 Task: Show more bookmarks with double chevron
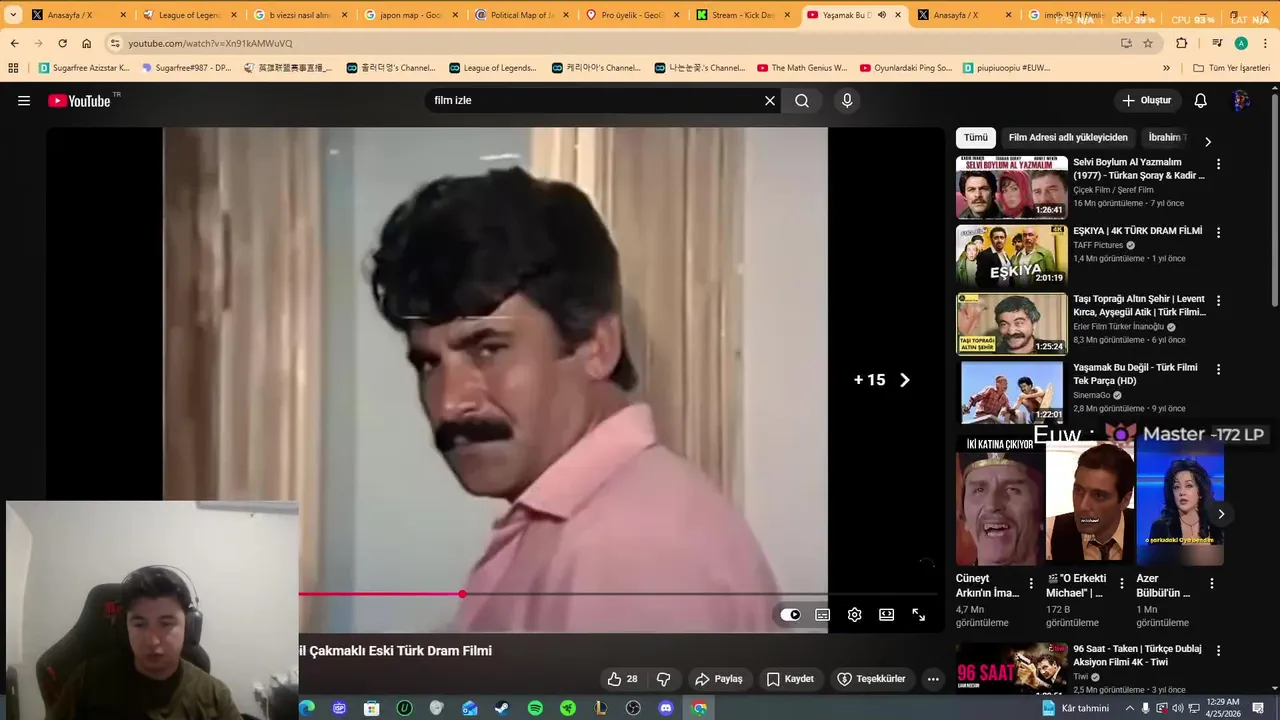pos(1166,68)
